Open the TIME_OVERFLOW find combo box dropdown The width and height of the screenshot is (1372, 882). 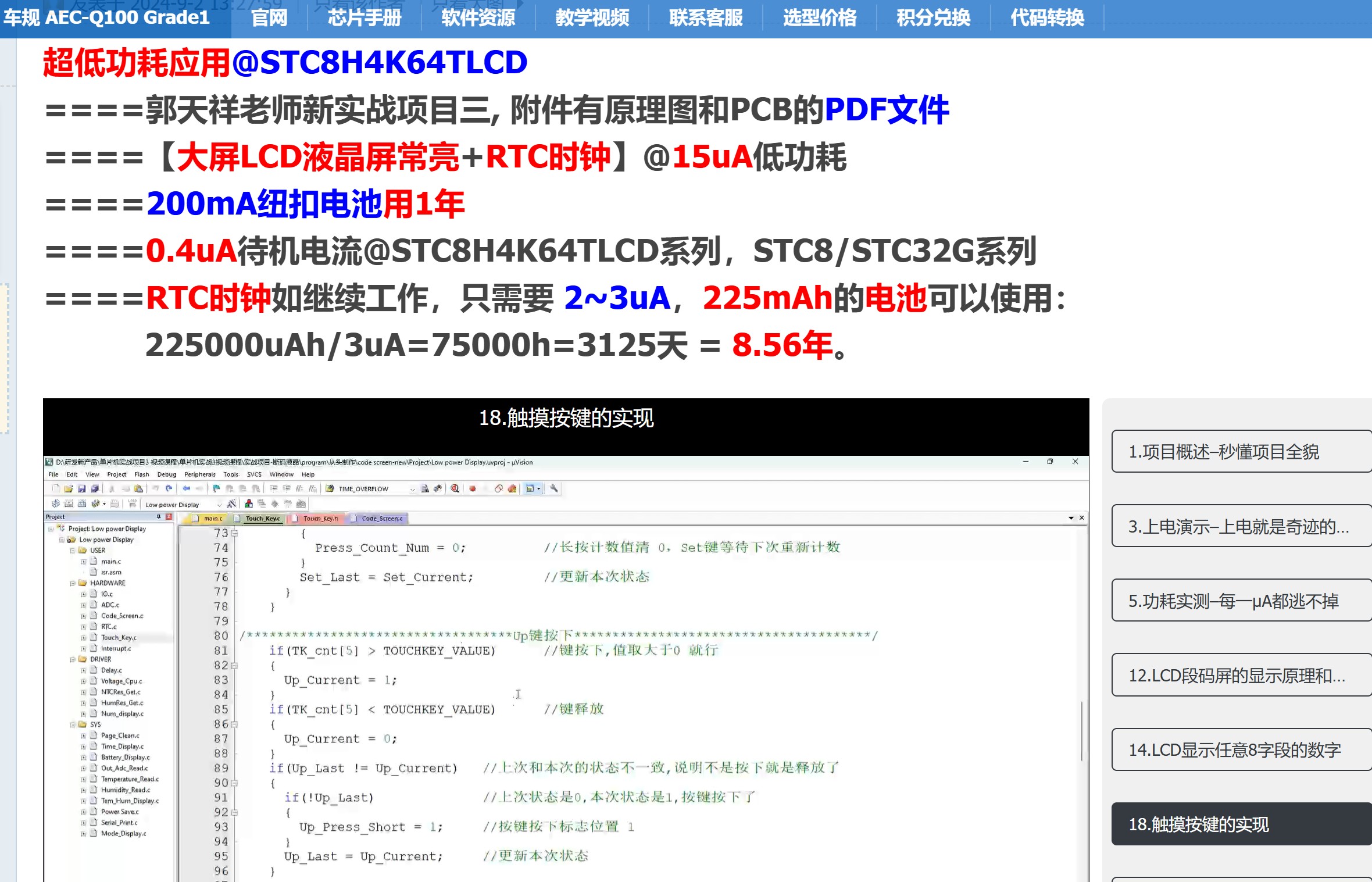412,489
